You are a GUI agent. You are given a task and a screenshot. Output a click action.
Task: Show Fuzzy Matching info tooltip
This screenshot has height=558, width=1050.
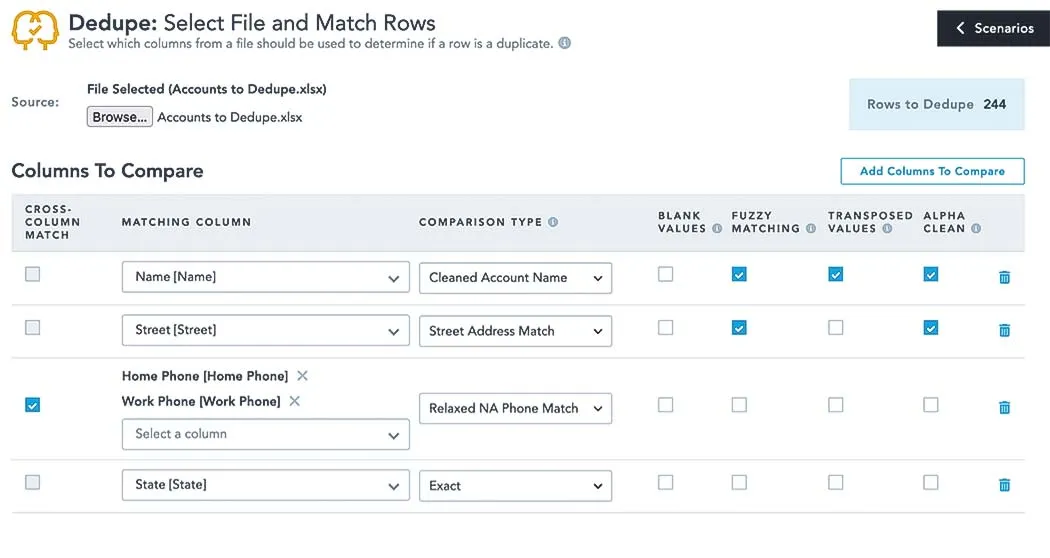pos(810,228)
